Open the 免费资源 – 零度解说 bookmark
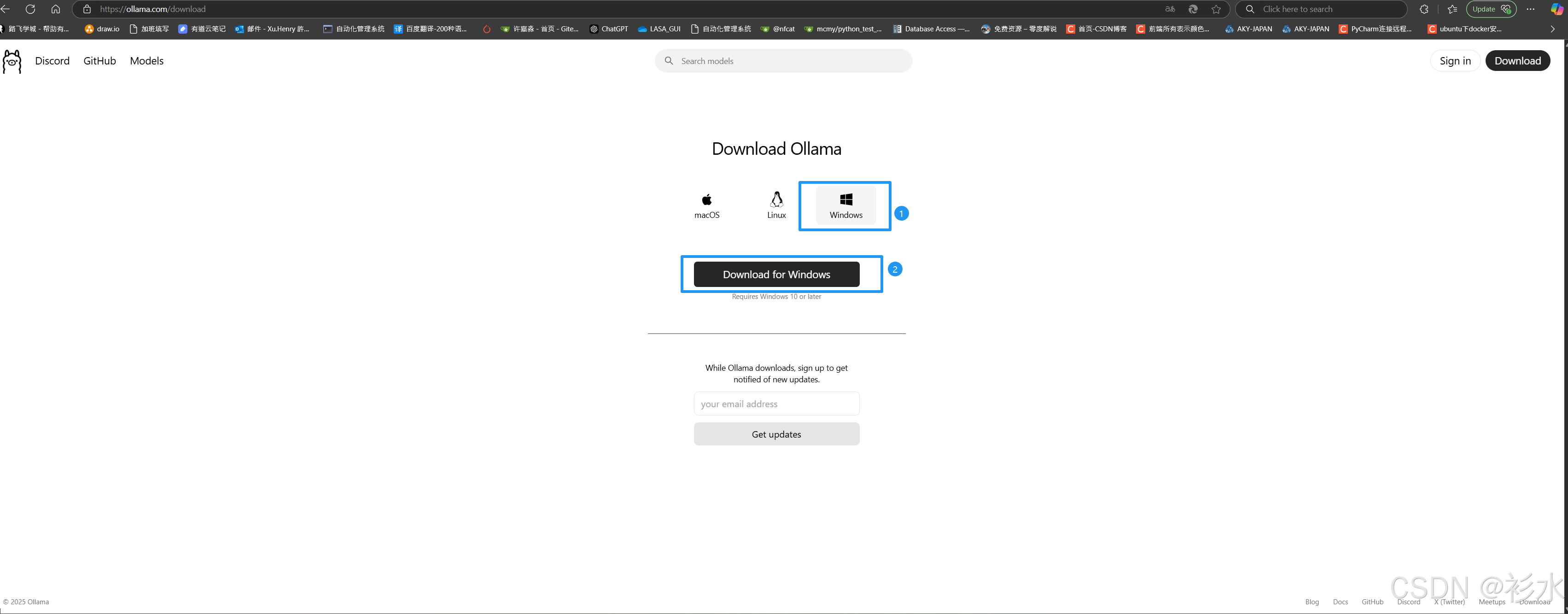The height and width of the screenshot is (614, 1568). tap(1018, 29)
